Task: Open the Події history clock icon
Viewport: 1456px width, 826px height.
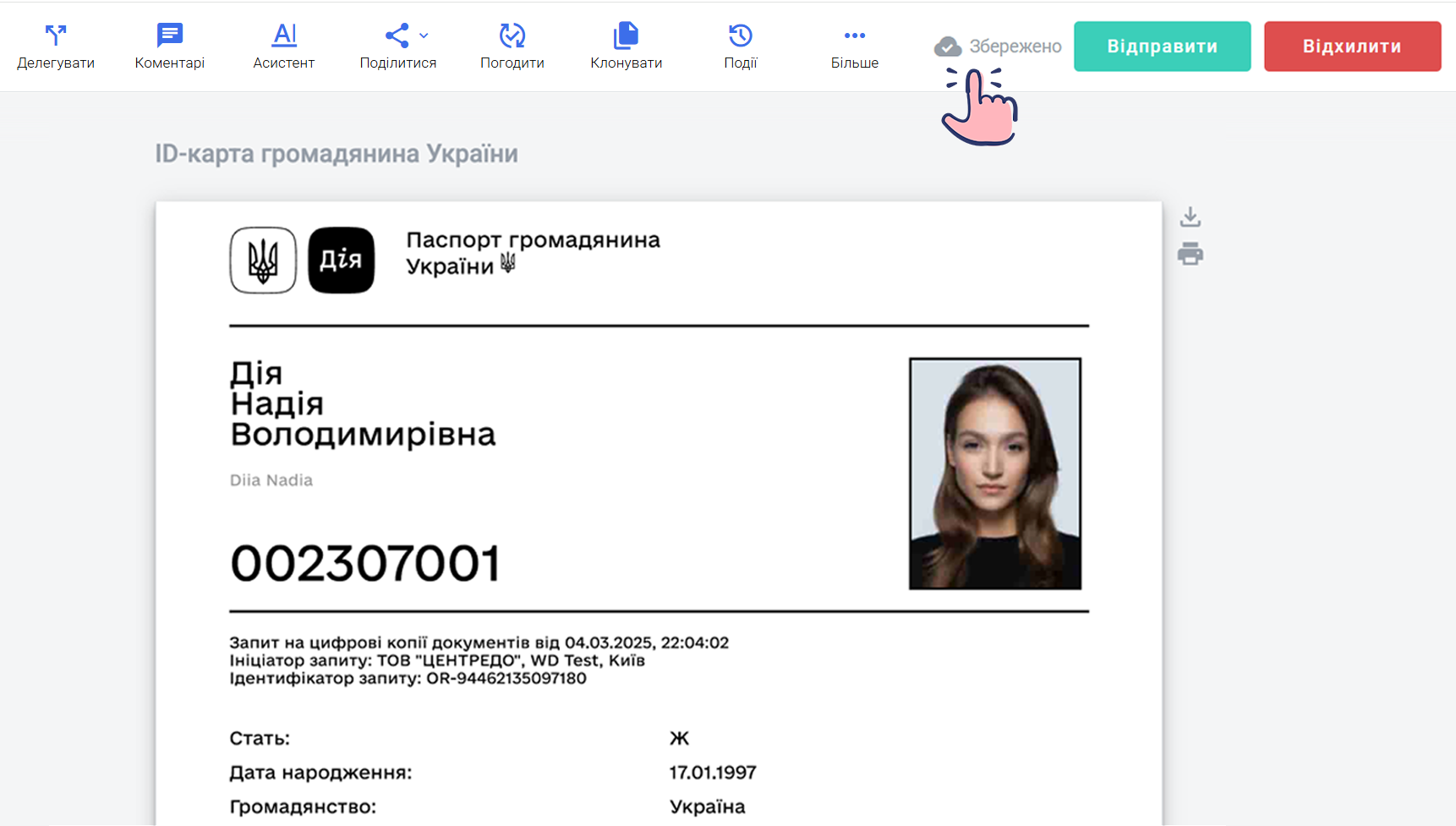Action: click(x=741, y=35)
